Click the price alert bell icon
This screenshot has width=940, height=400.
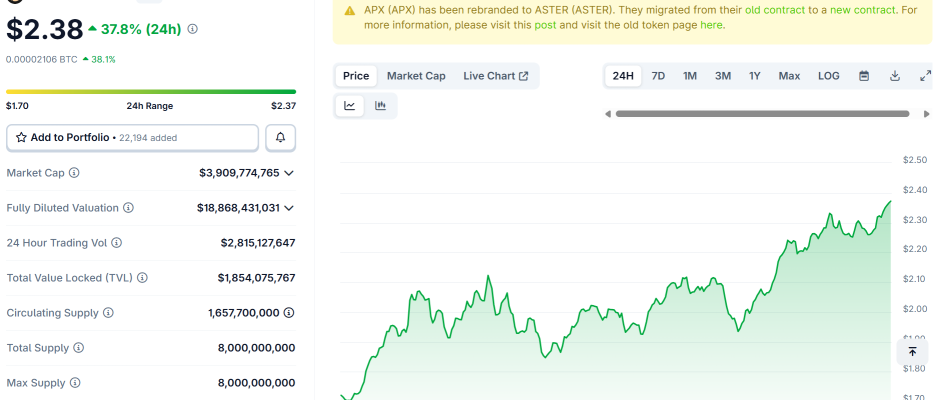[281, 137]
